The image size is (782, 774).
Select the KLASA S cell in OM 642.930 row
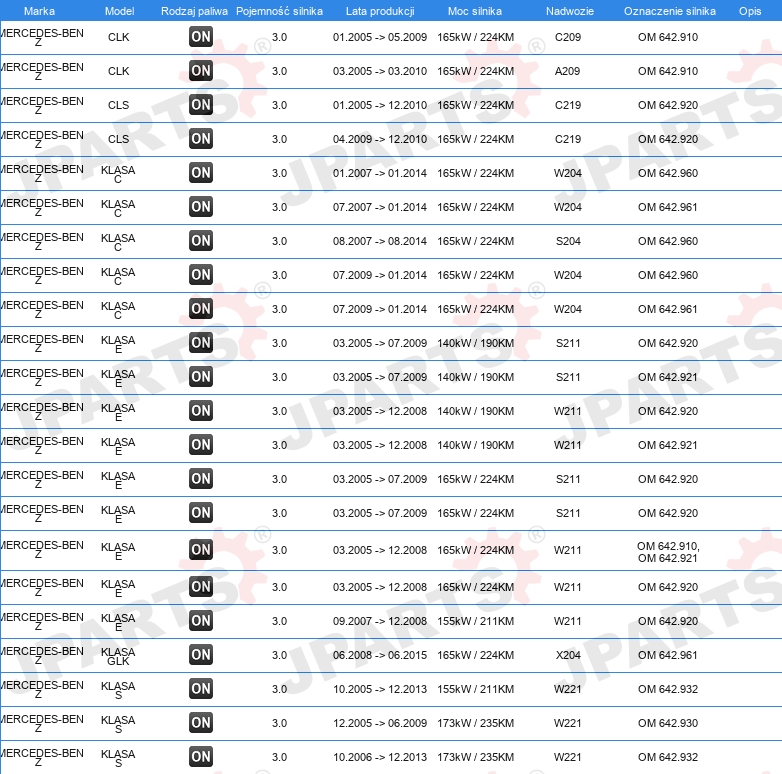click(x=118, y=724)
